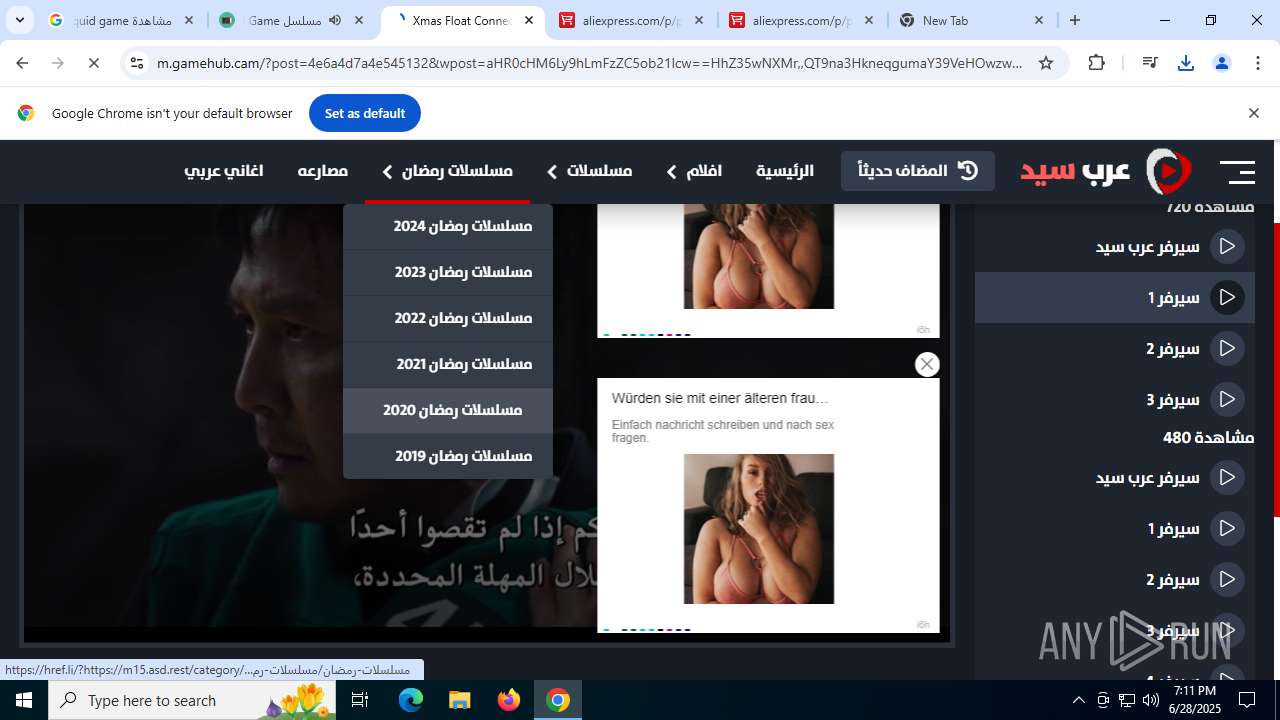View site information icon in address bar
Viewport: 1280px width, 720px height.
point(136,63)
